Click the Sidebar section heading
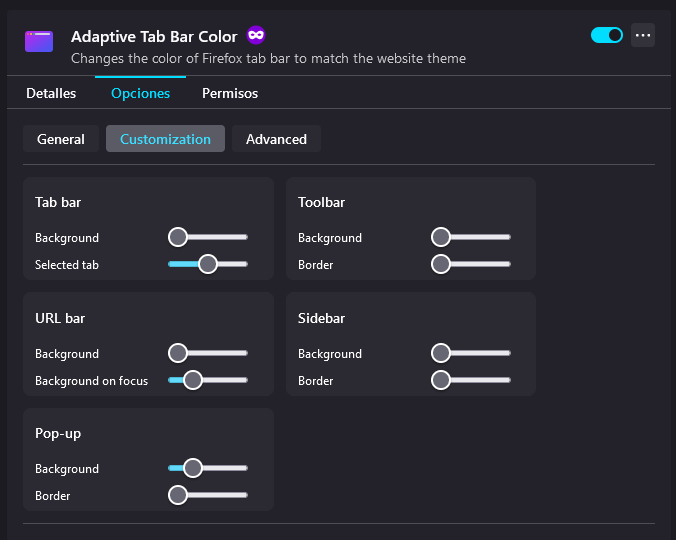This screenshot has width=676, height=540. 321,318
